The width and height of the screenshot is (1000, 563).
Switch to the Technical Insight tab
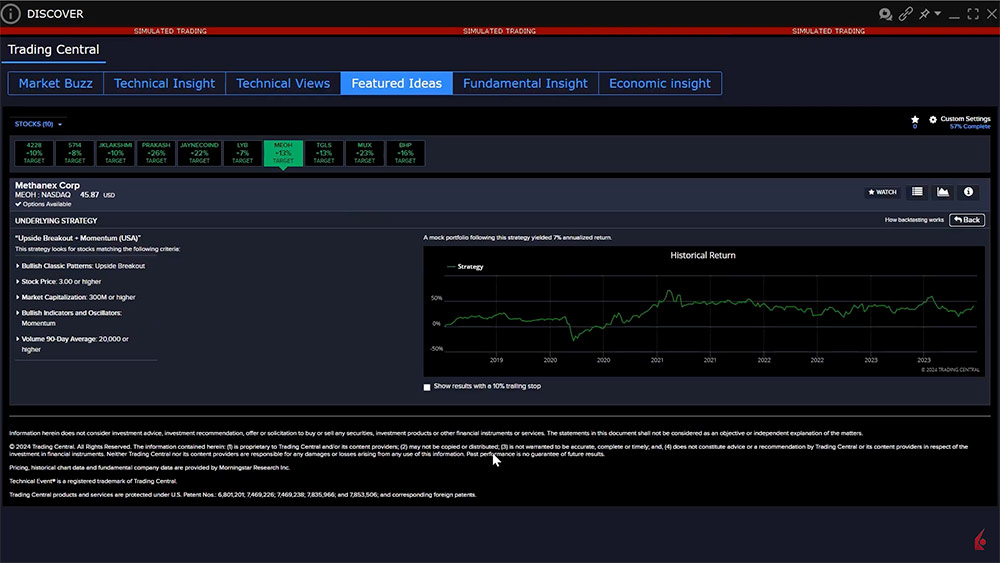[x=164, y=83]
